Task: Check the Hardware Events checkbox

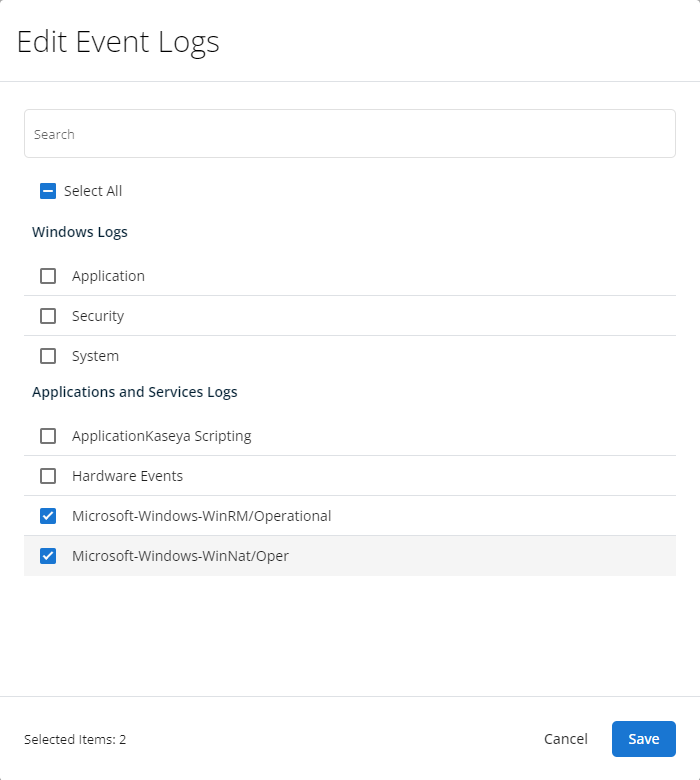Action: tap(48, 476)
